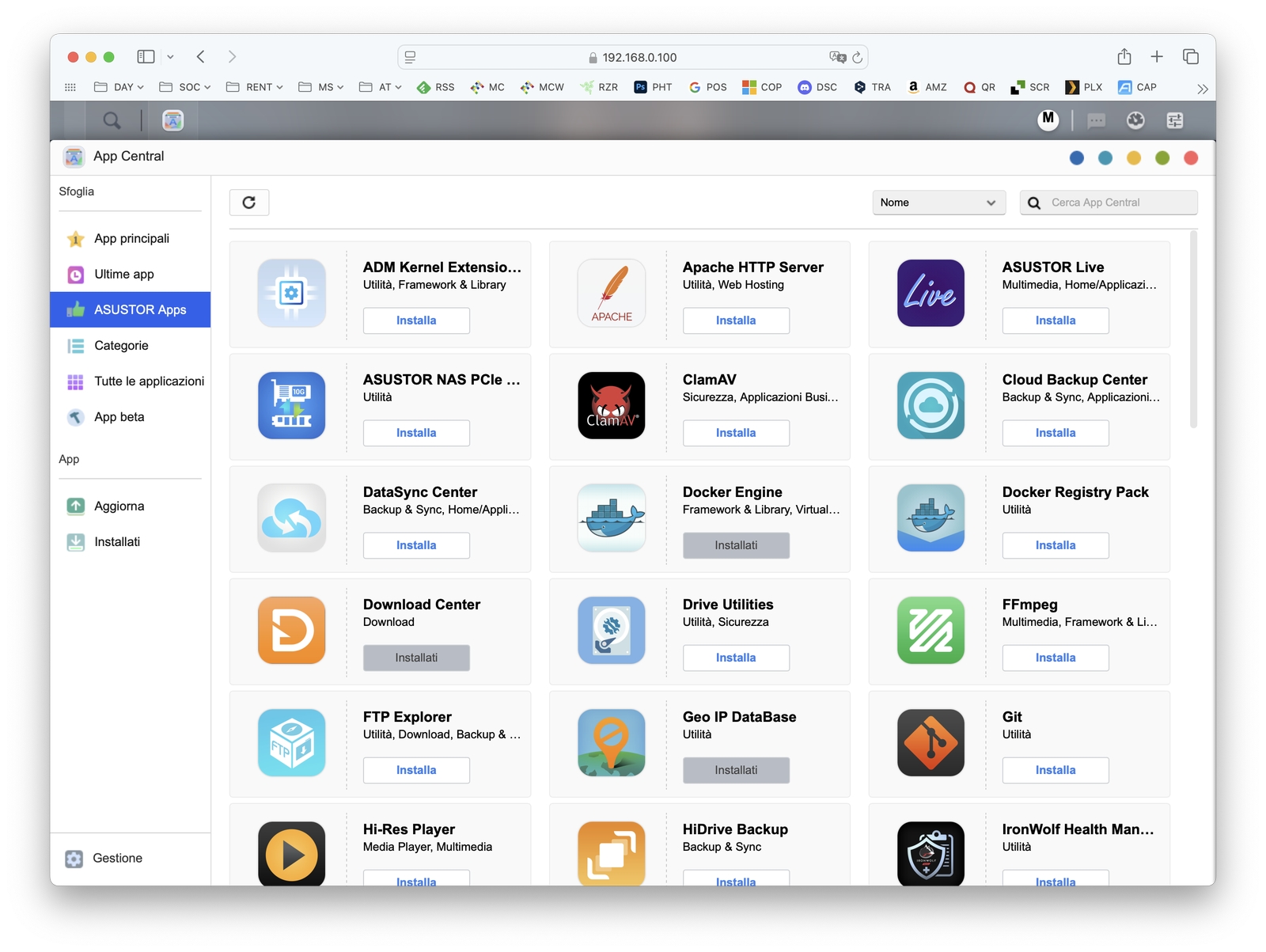The image size is (1266, 952).
Task: Open the ADM activity monitor gauge icon
Action: pos(1135,120)
